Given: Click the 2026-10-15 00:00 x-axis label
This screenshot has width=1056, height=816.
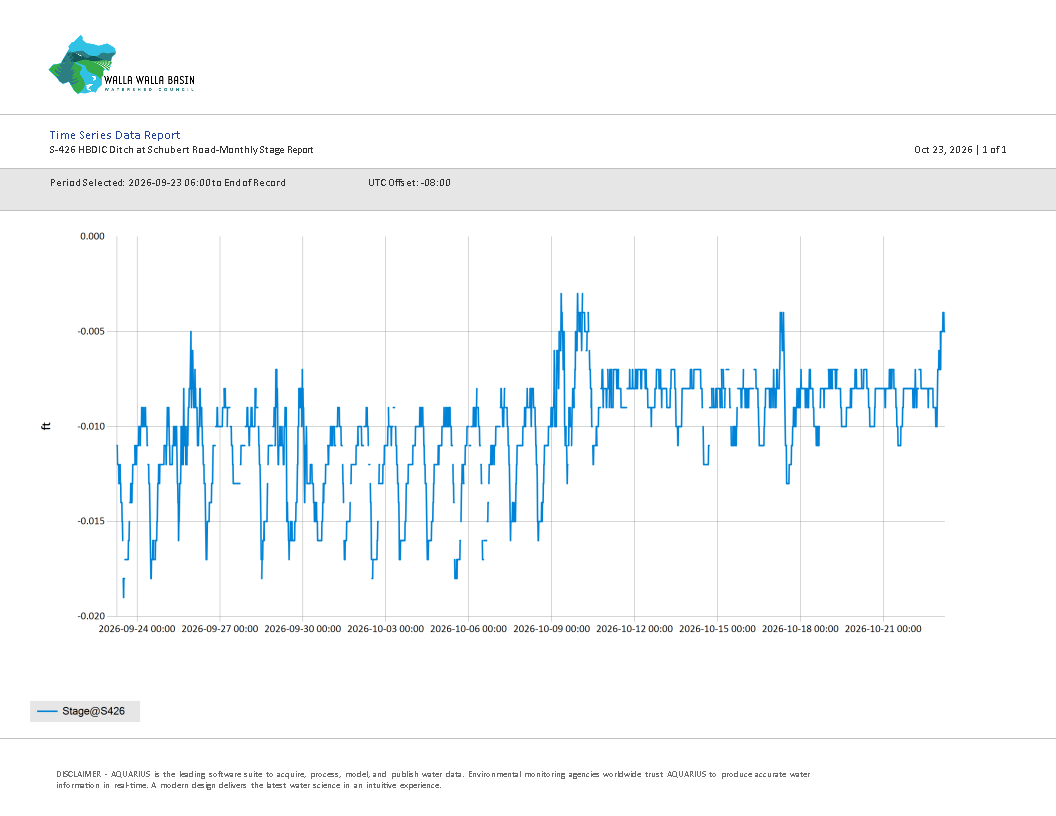Looking at the screenshot, I should click(x=717, y=629).
